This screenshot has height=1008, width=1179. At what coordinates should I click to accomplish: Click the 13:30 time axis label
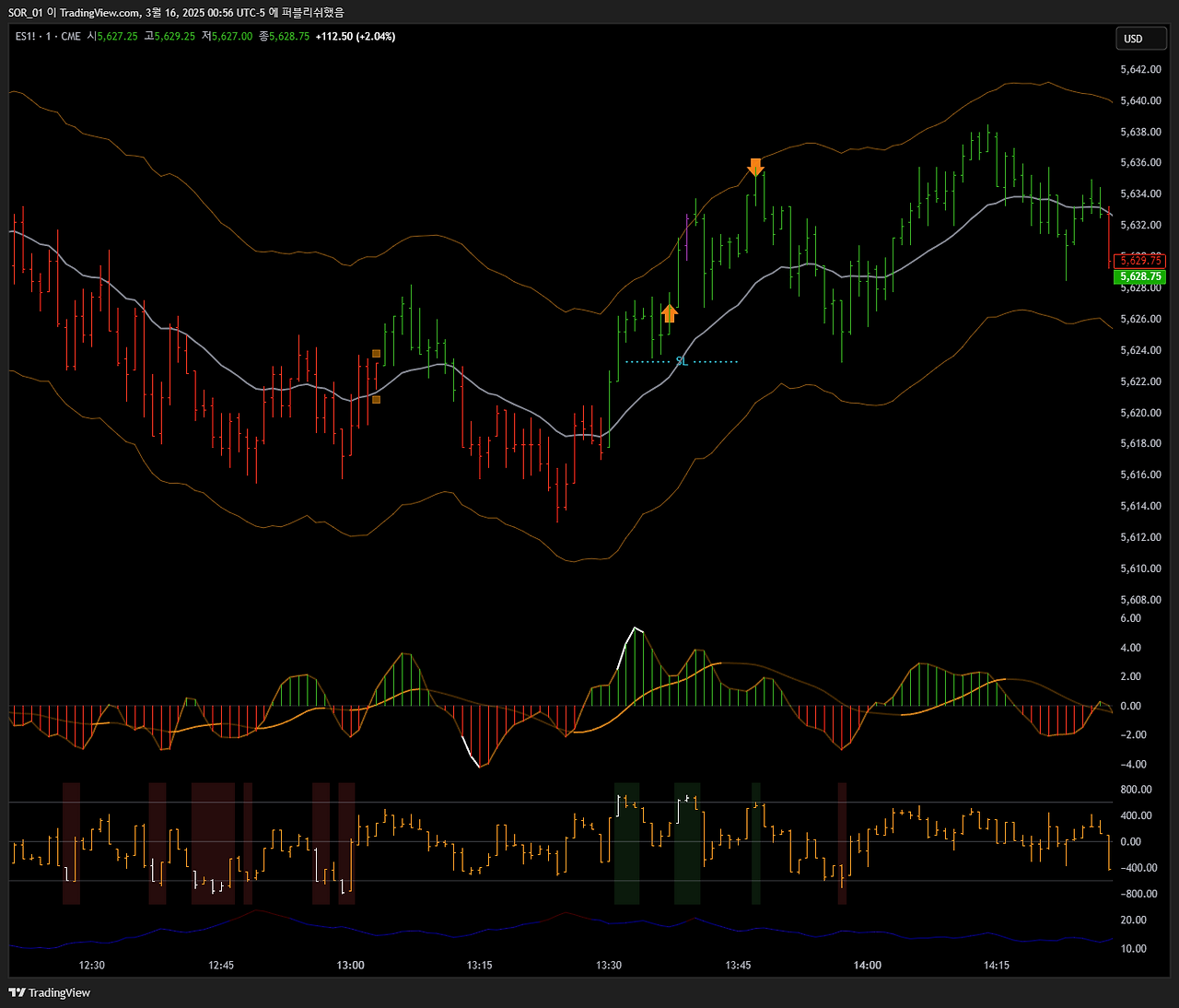point(609,966)
